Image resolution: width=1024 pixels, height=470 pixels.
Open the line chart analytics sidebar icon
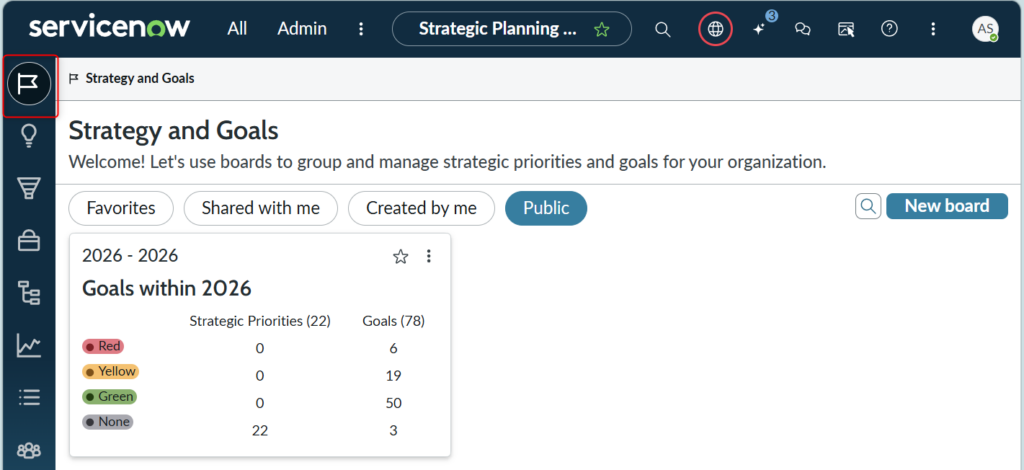click(x=29, y=345)
